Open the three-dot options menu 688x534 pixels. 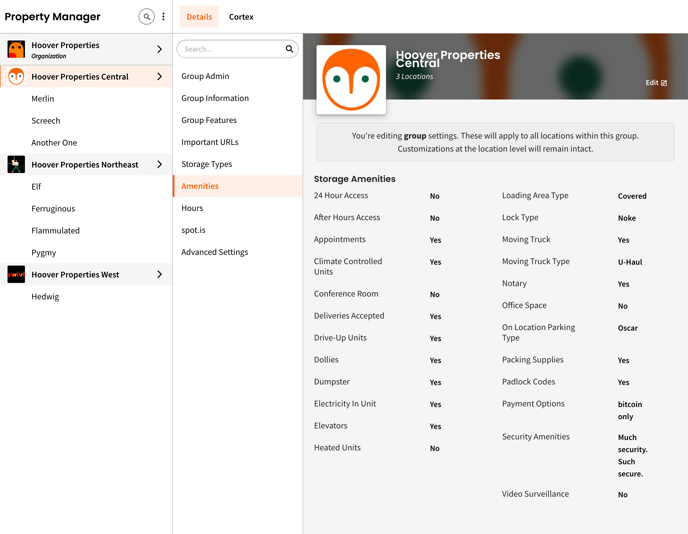[164, 17]
